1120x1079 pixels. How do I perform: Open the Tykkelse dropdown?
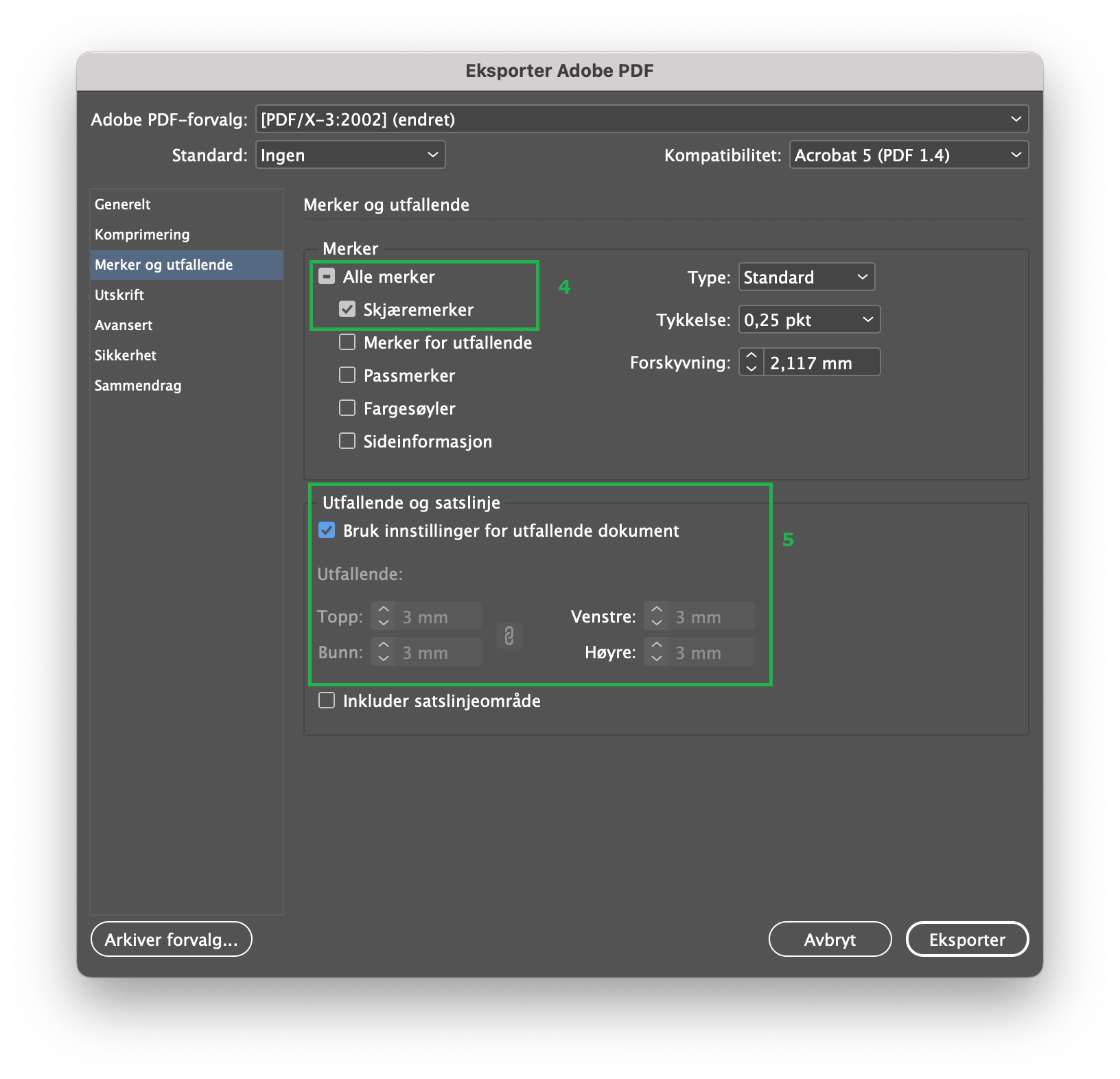pos(809,320)
